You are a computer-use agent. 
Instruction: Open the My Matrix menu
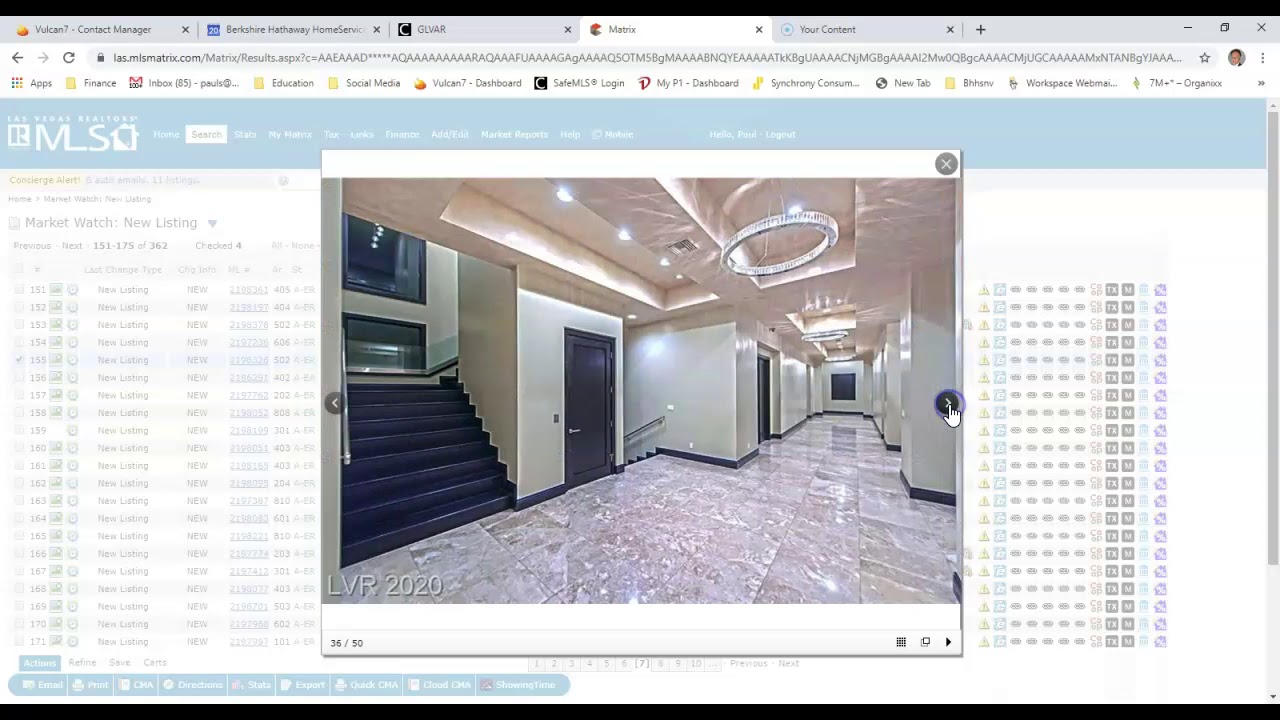pos(290,134)
